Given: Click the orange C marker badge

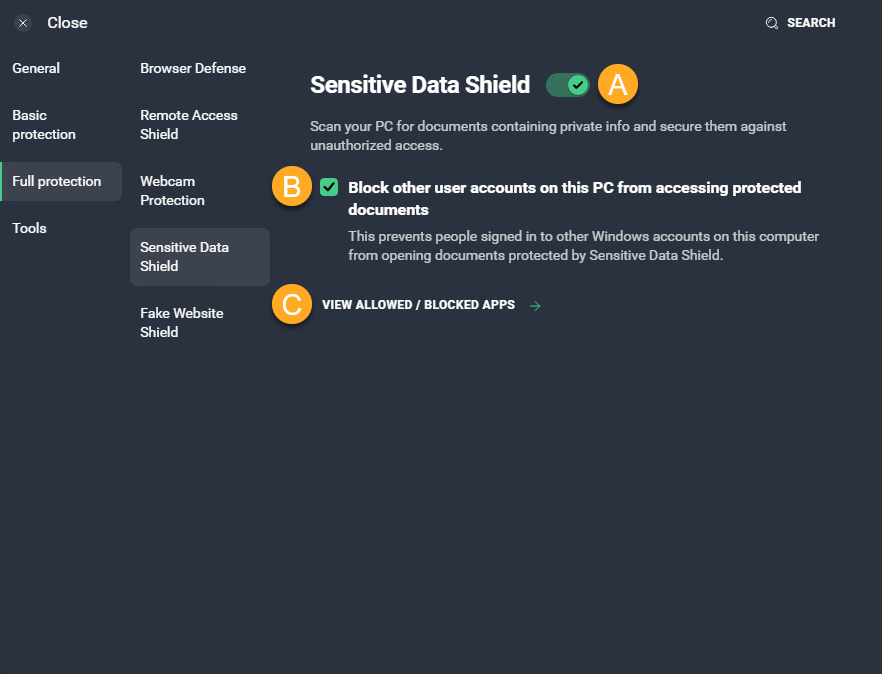Looking at the screenshot, I should point(292,305).
